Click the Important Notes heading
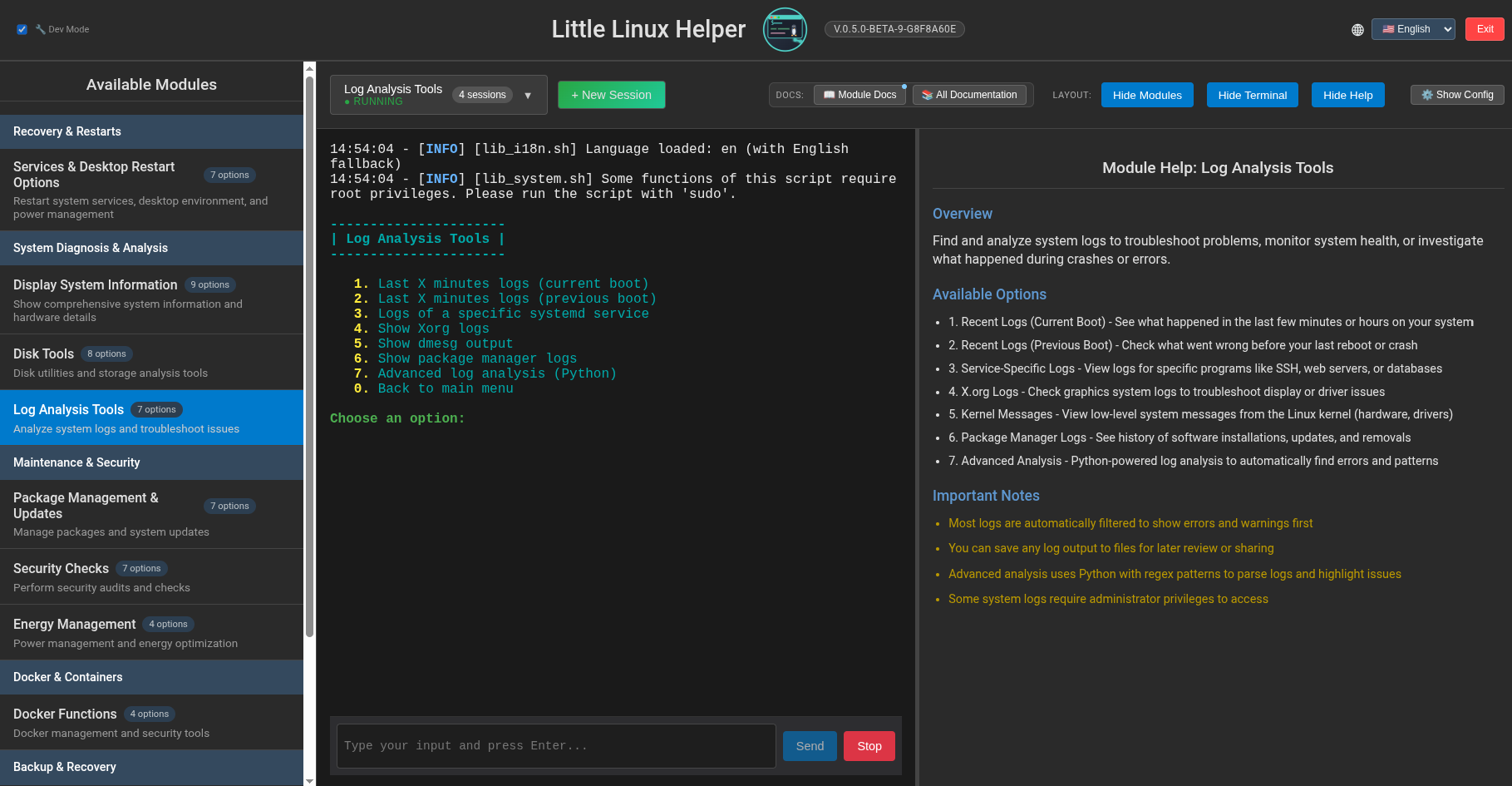 coord(986,496)
